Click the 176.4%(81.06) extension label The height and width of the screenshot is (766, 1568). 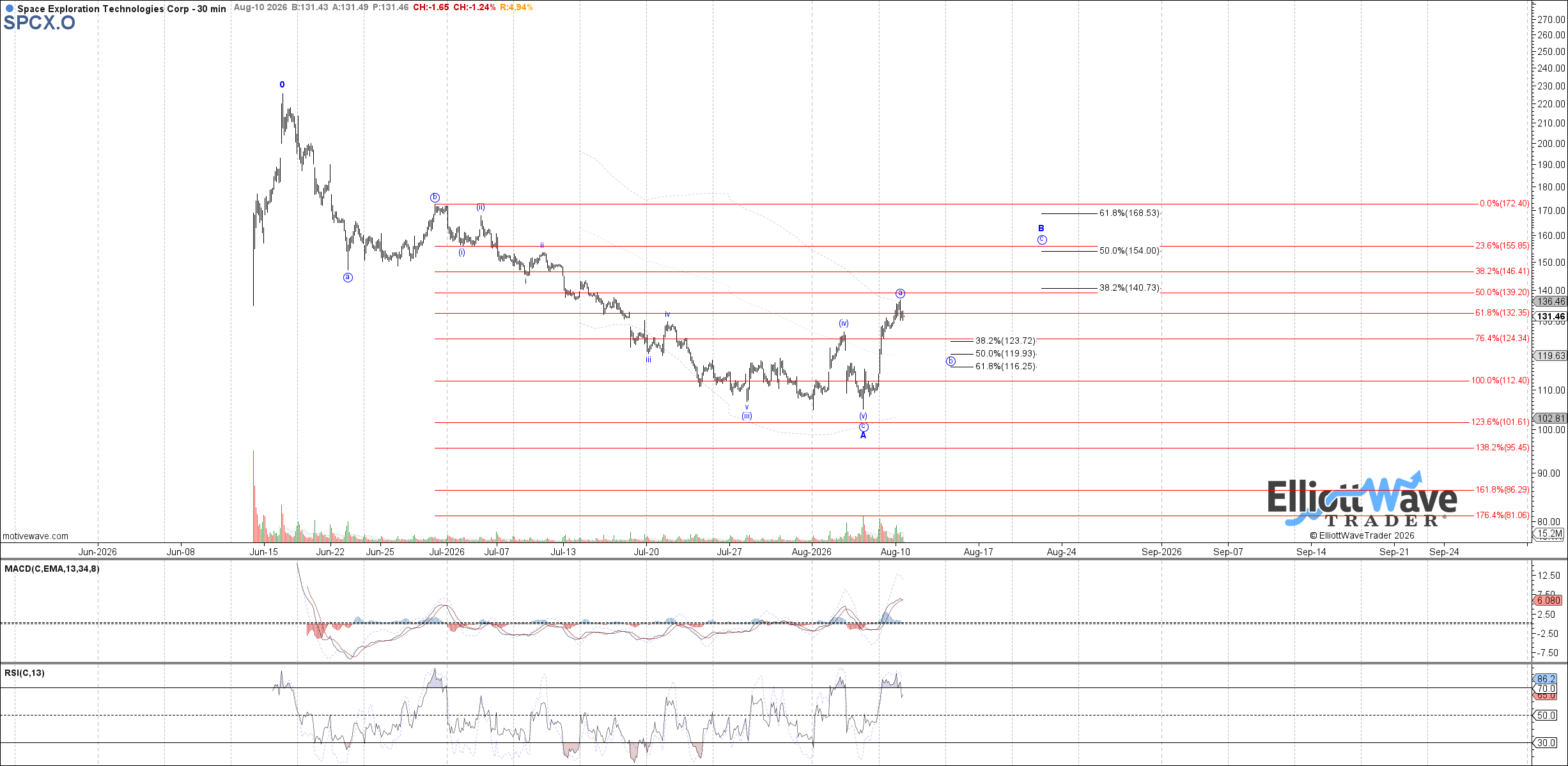[1502, 516]
